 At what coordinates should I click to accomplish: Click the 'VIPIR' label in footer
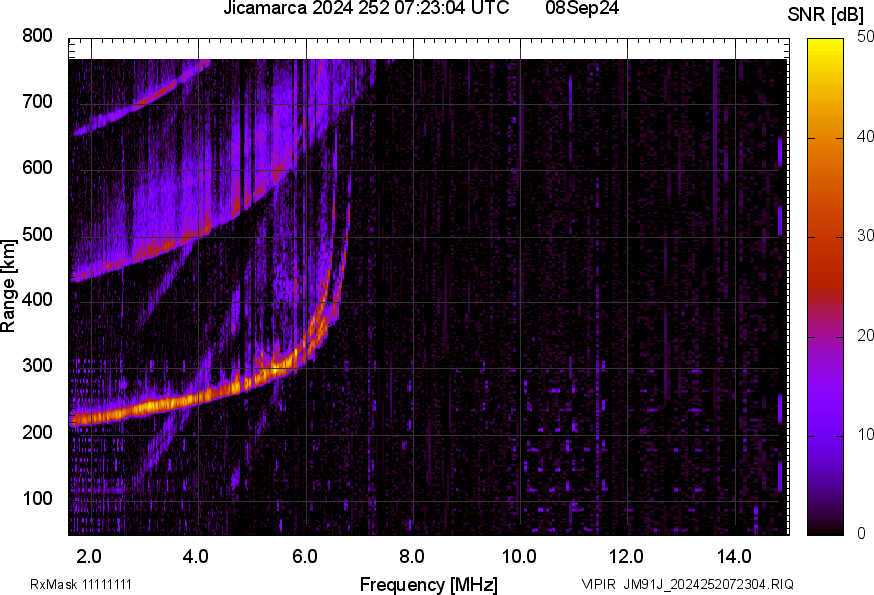tap(599, 584)
